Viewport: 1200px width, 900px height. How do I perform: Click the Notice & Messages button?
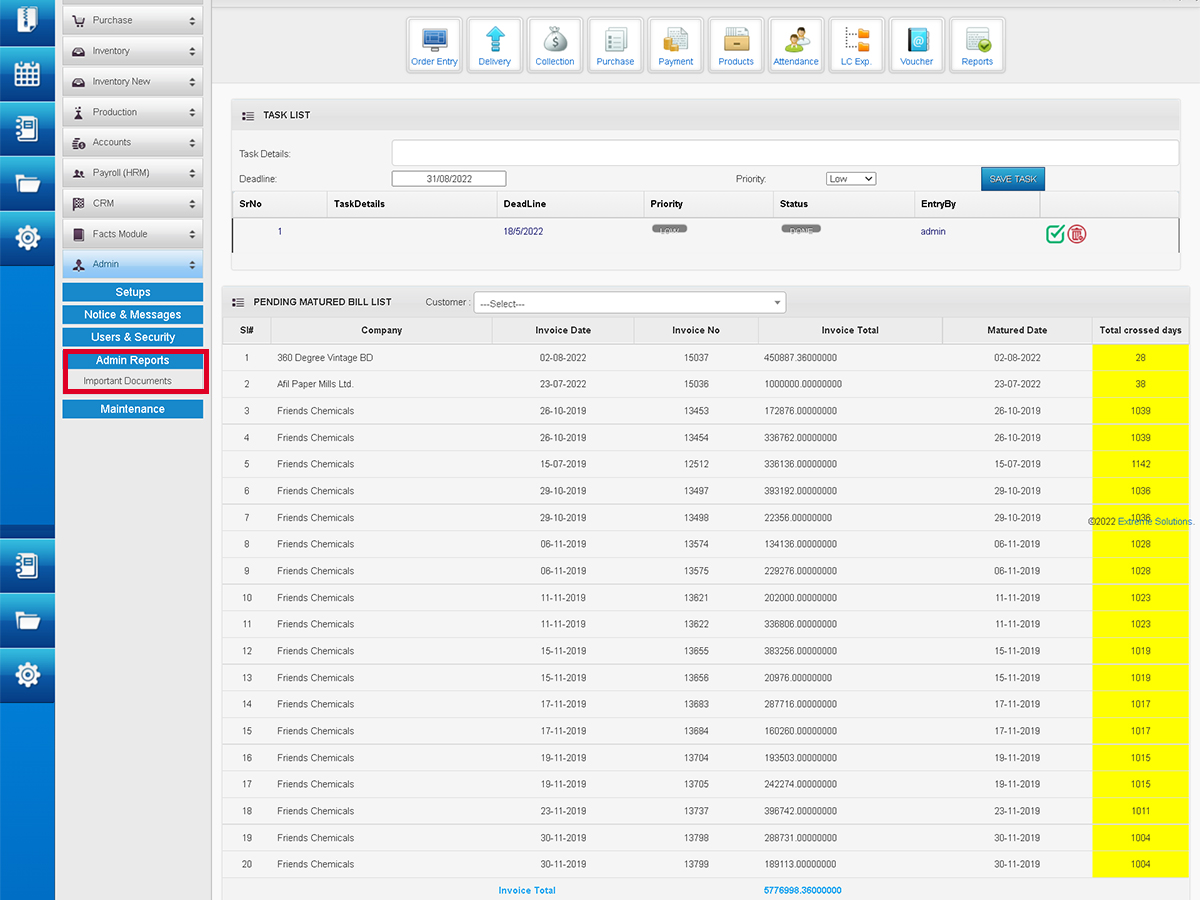[133, 315]
